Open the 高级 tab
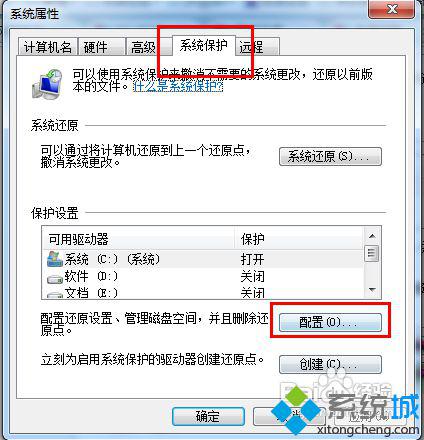Image resolution: width=424 pixels, height=440 pixels. (x=145, y=47)
